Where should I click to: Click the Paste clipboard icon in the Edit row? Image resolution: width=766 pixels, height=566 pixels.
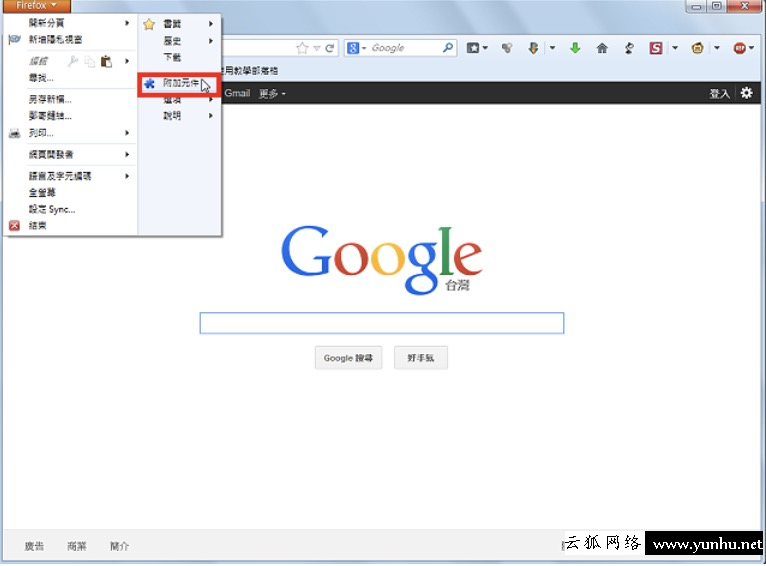point(106,61)
